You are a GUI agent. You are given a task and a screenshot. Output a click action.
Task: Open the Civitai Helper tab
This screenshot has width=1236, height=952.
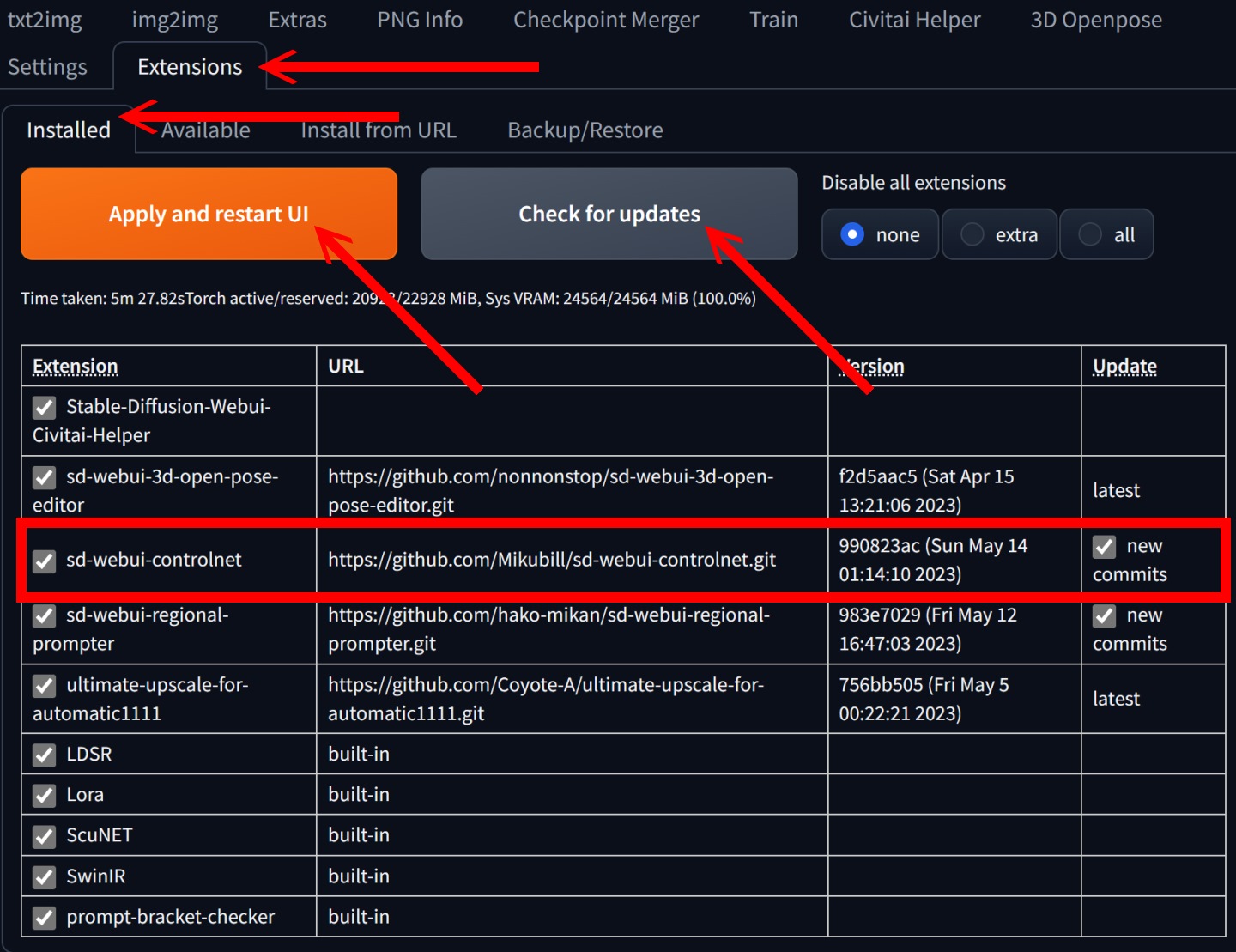[x=914, y=20]
